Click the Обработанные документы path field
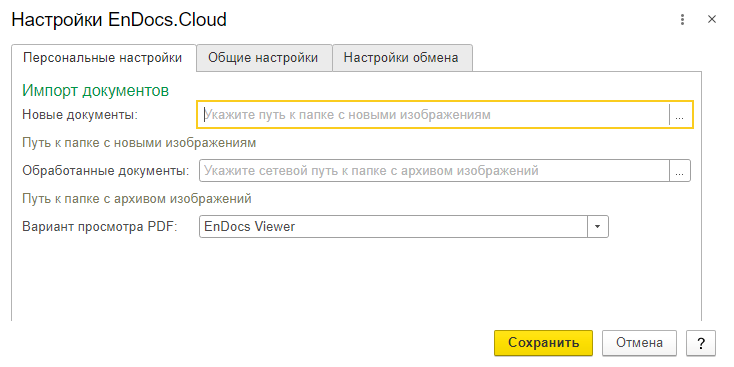Screen dimensions: 734x367 [434, 171]
